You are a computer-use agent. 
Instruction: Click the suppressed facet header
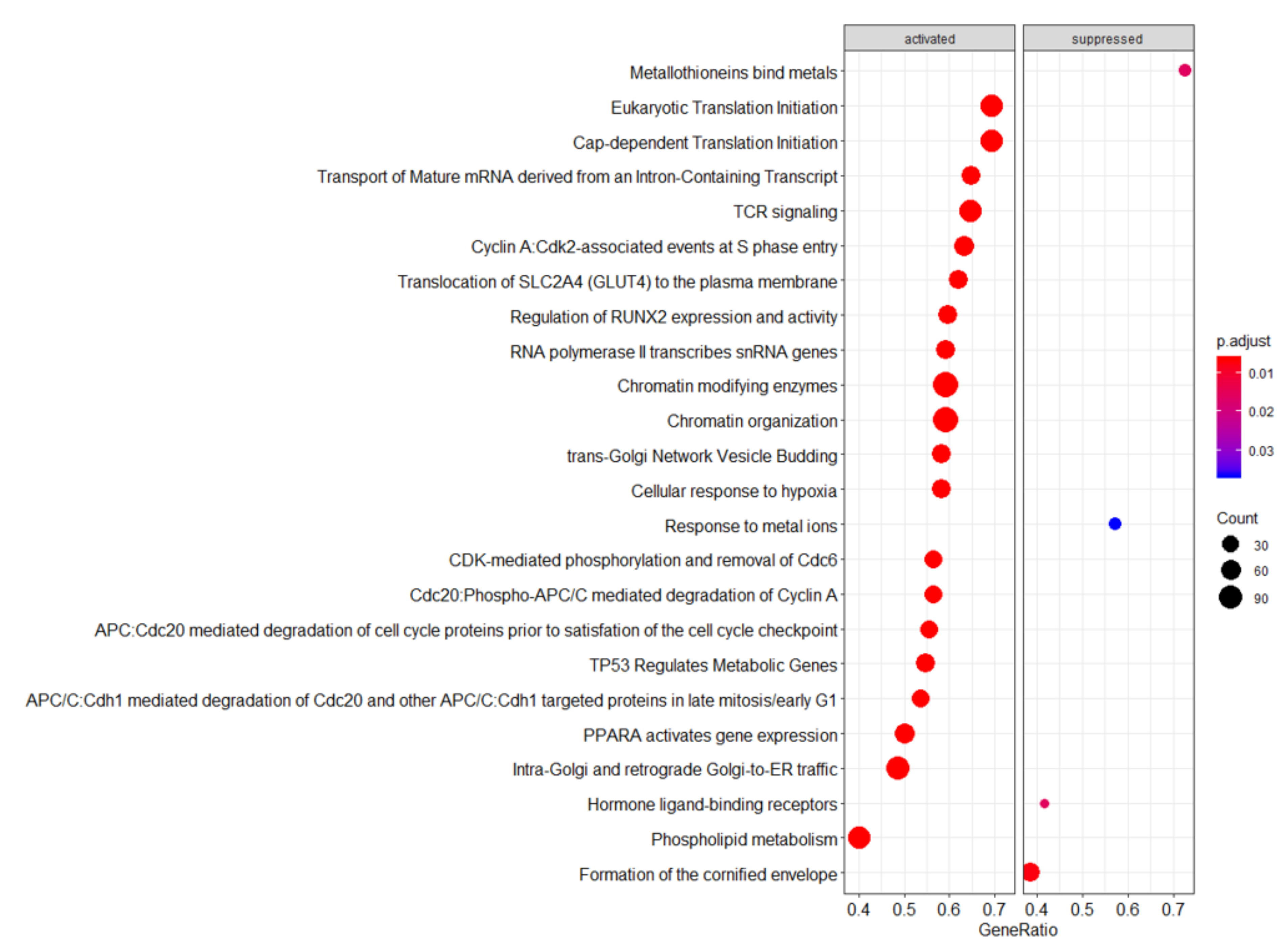click(x=1107, y=39)
